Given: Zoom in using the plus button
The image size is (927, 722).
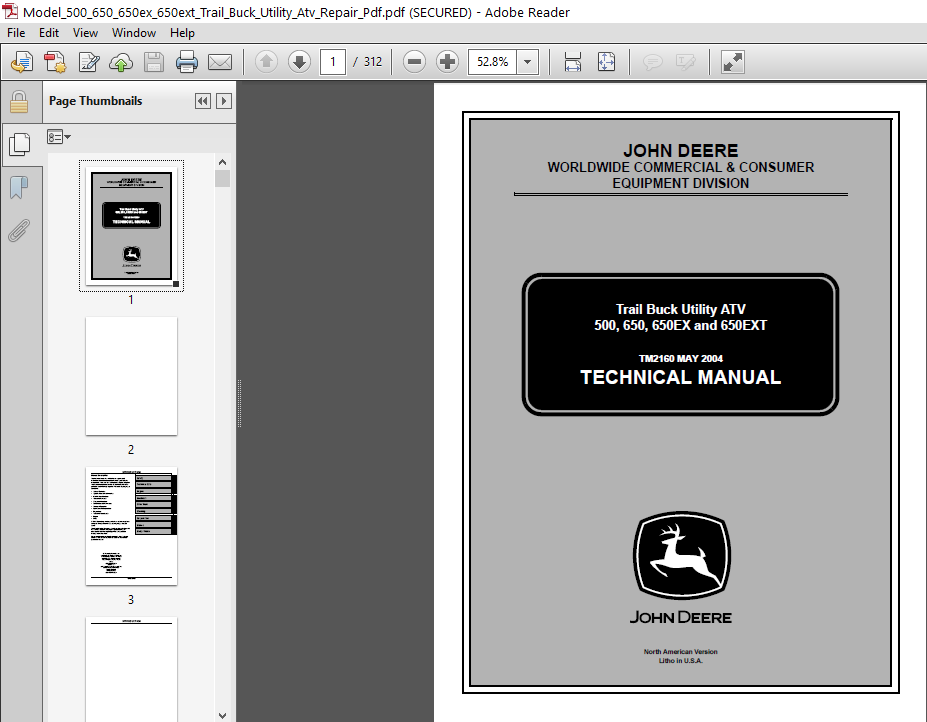Looking at the screenshot, I should 446,62.
